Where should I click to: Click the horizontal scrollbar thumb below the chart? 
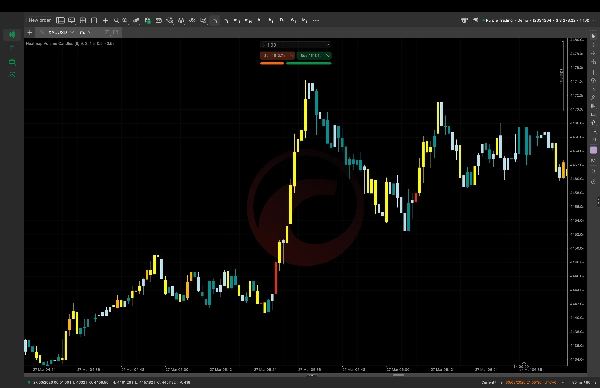pos(398,375)
